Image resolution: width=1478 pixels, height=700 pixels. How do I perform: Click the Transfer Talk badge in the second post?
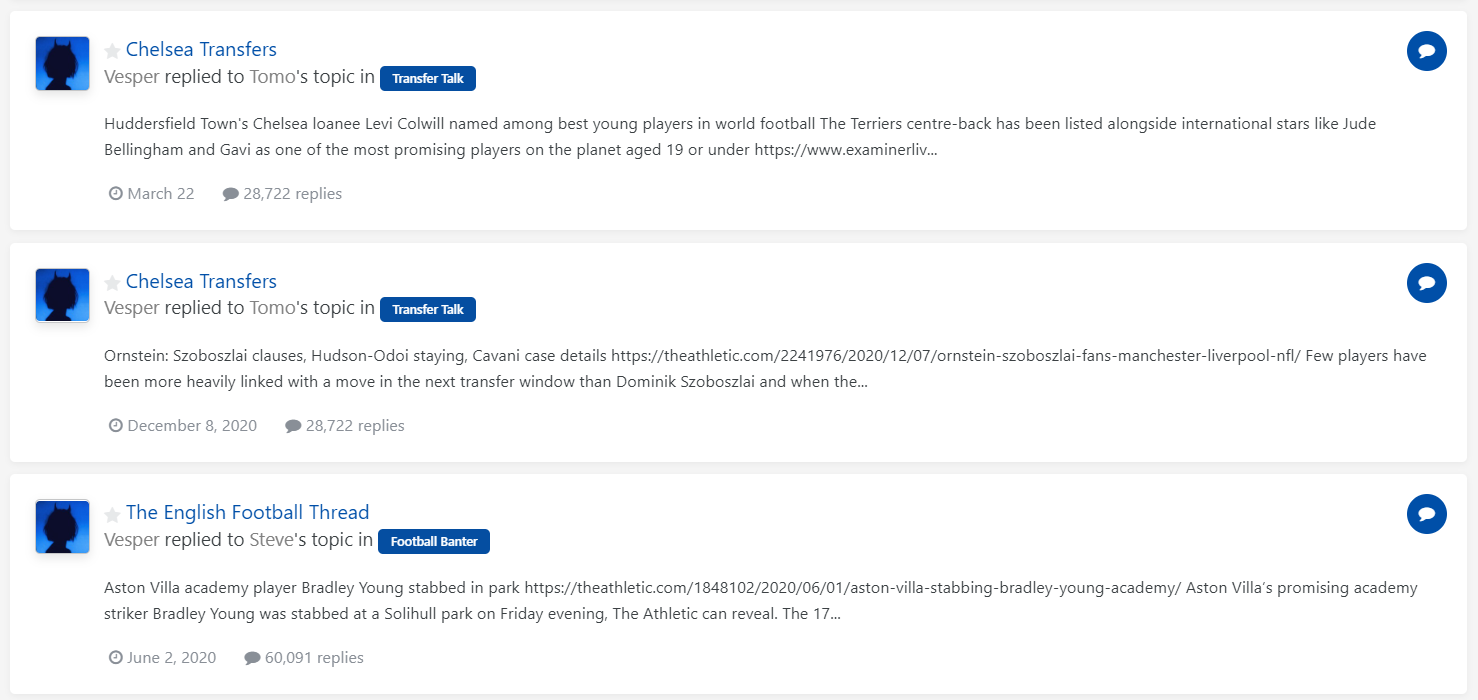tap(428, 310)
